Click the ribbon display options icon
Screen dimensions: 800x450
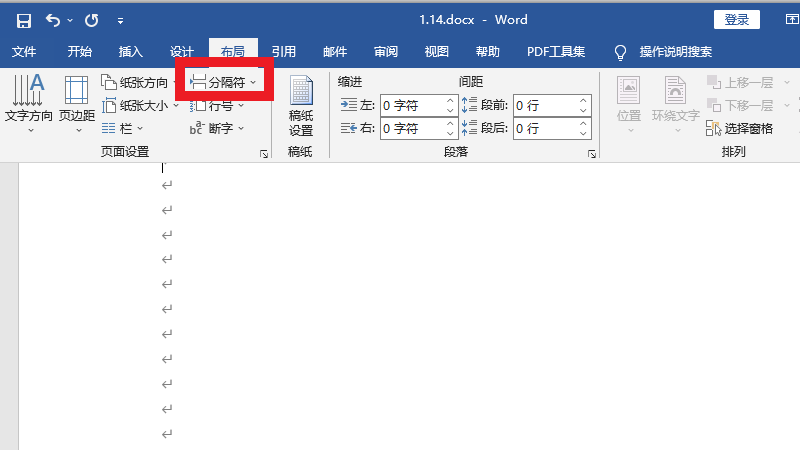792,19
